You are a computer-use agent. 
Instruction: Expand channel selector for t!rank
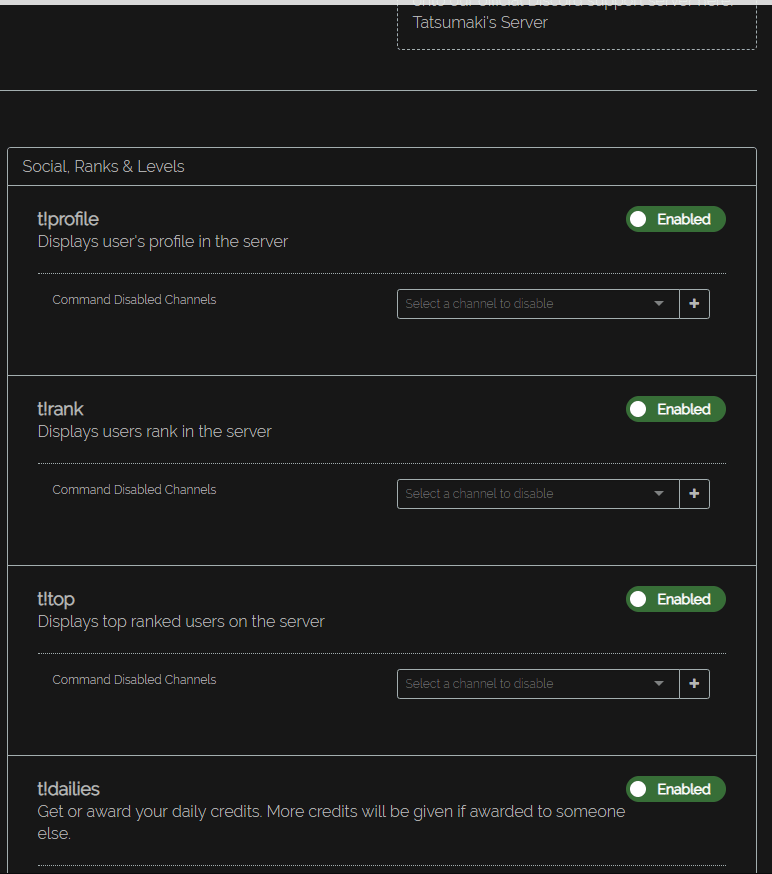537,494
